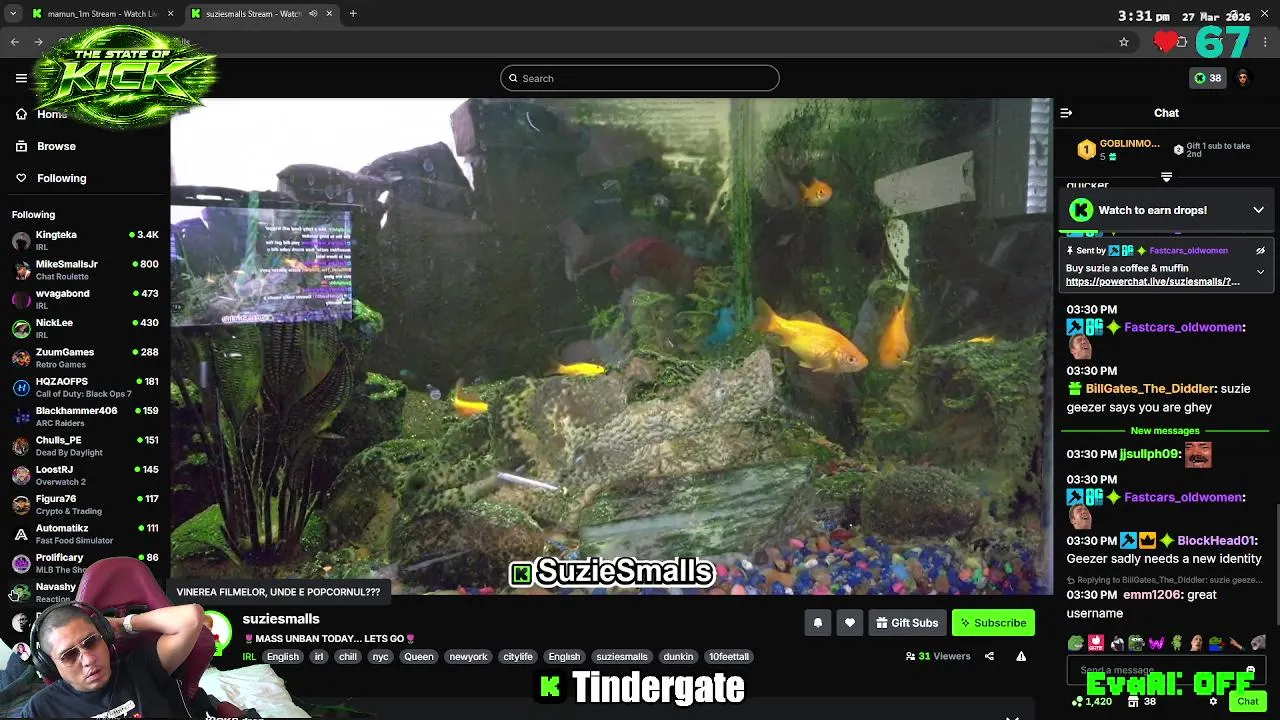This screenshot has height=720, width=1280.
Task: Click the New messages indicator
Action: [1165, 431]
